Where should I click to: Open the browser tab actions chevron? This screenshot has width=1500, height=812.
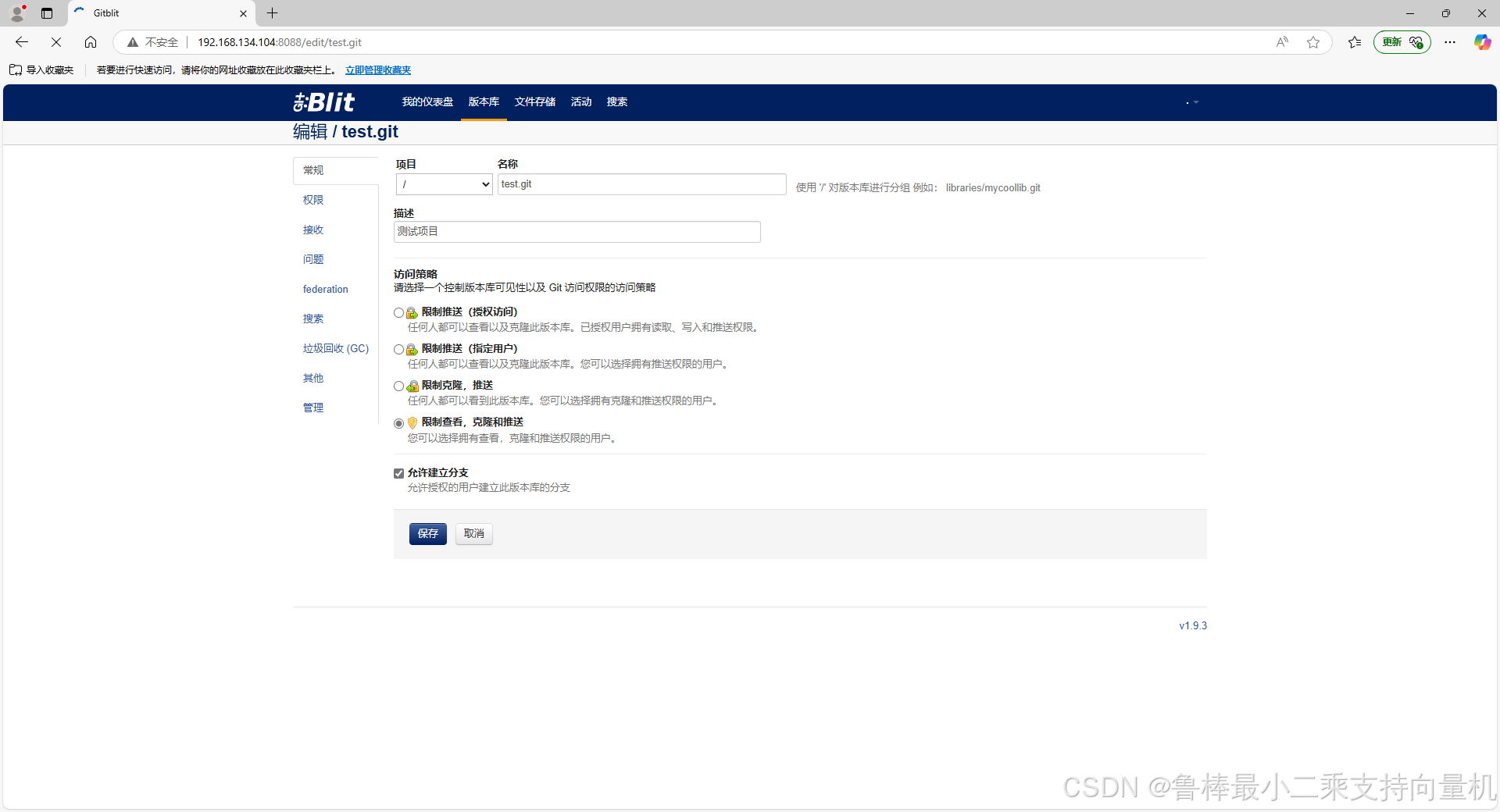[47, 13]
